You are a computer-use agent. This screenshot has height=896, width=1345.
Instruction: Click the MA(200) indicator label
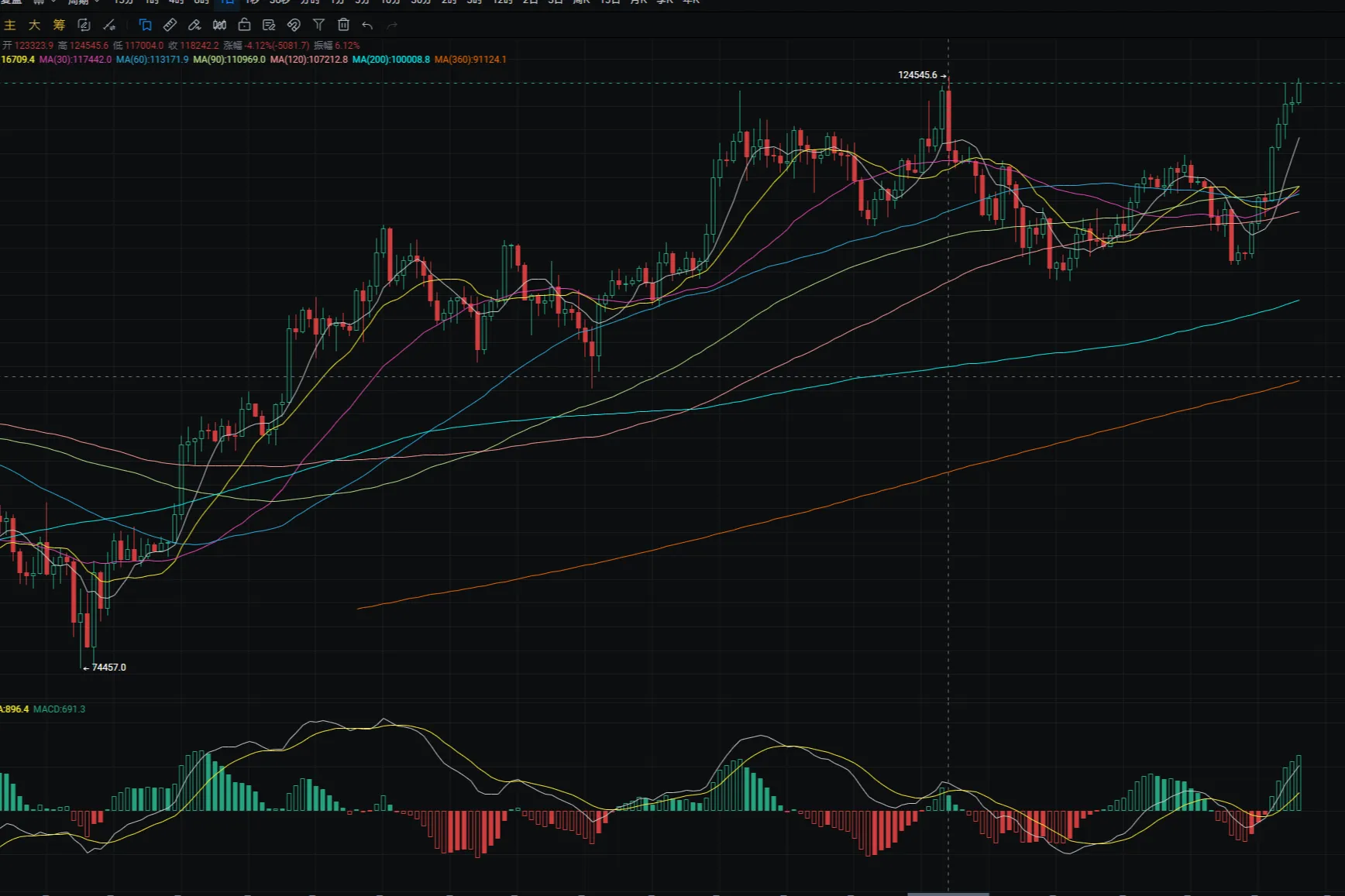390,60
